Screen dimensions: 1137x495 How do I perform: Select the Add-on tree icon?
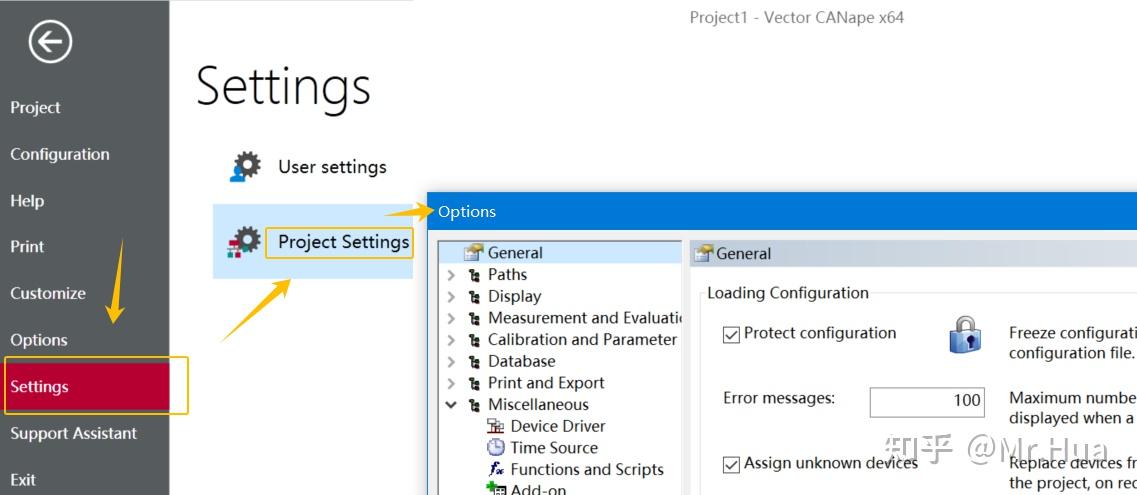coord(496,489)
